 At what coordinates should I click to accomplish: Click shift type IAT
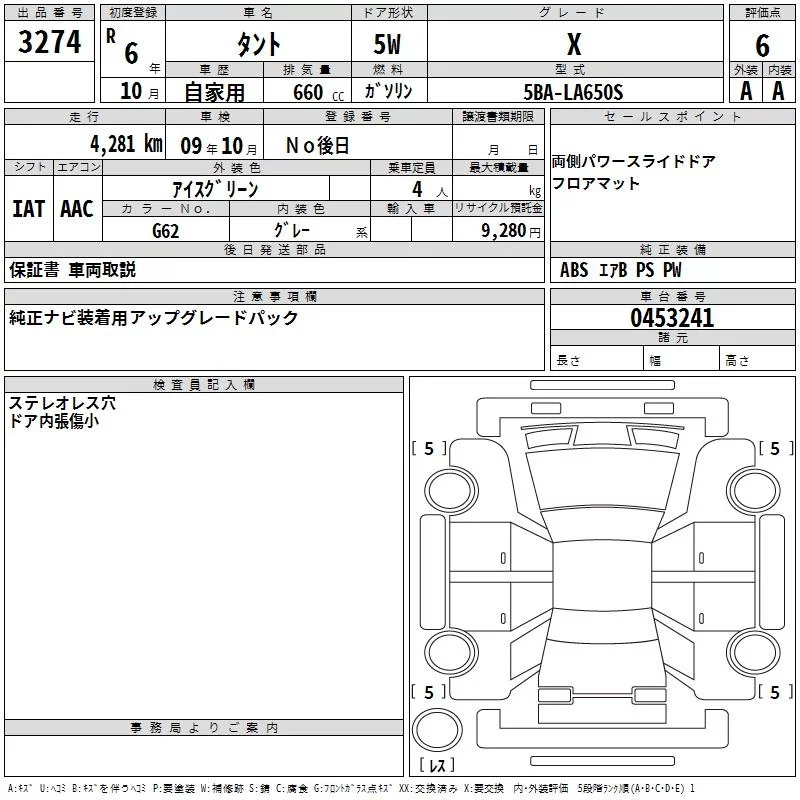29,209
